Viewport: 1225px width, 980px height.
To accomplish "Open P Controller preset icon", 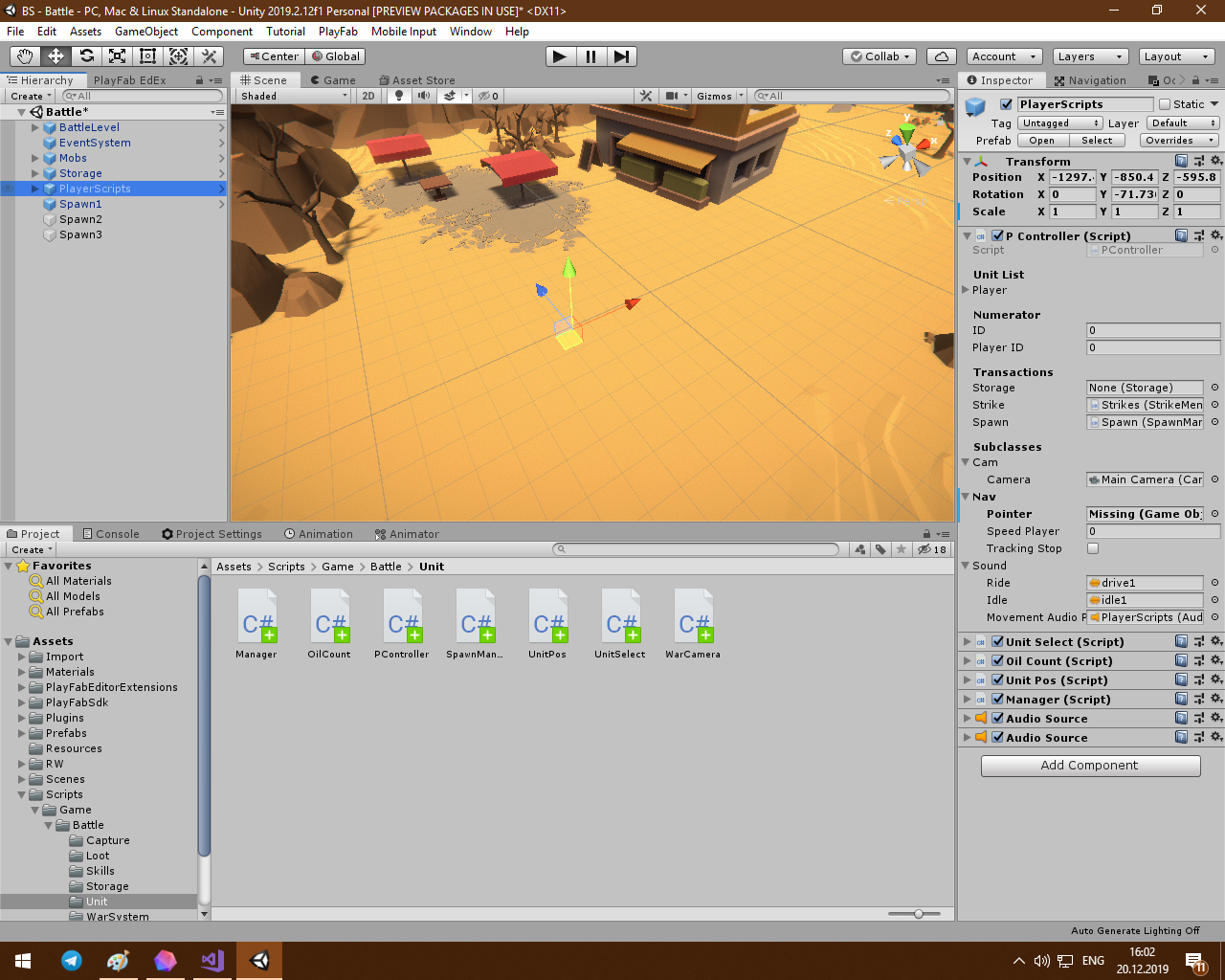I will pos(1199,235).
